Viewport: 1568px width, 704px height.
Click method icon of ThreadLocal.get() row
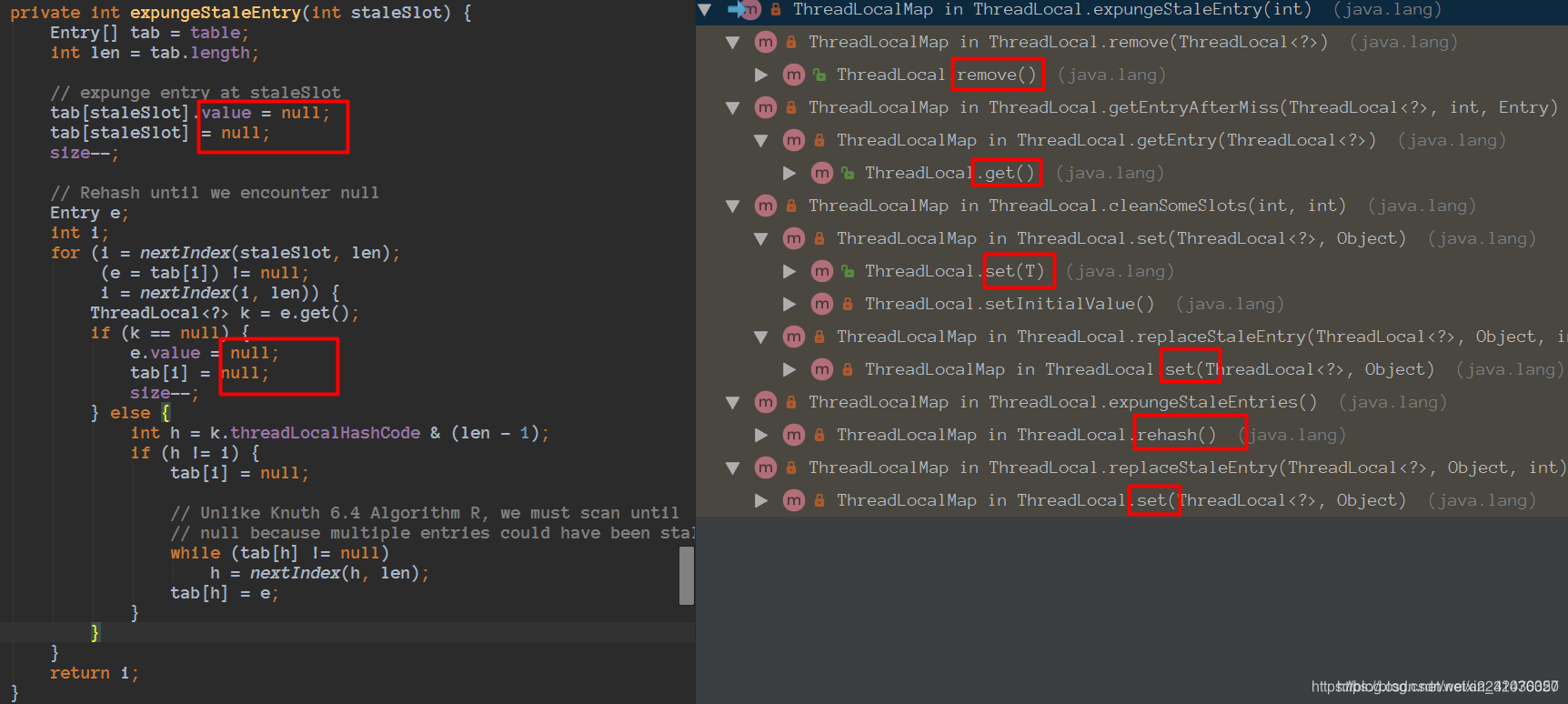tap(822, 173)
